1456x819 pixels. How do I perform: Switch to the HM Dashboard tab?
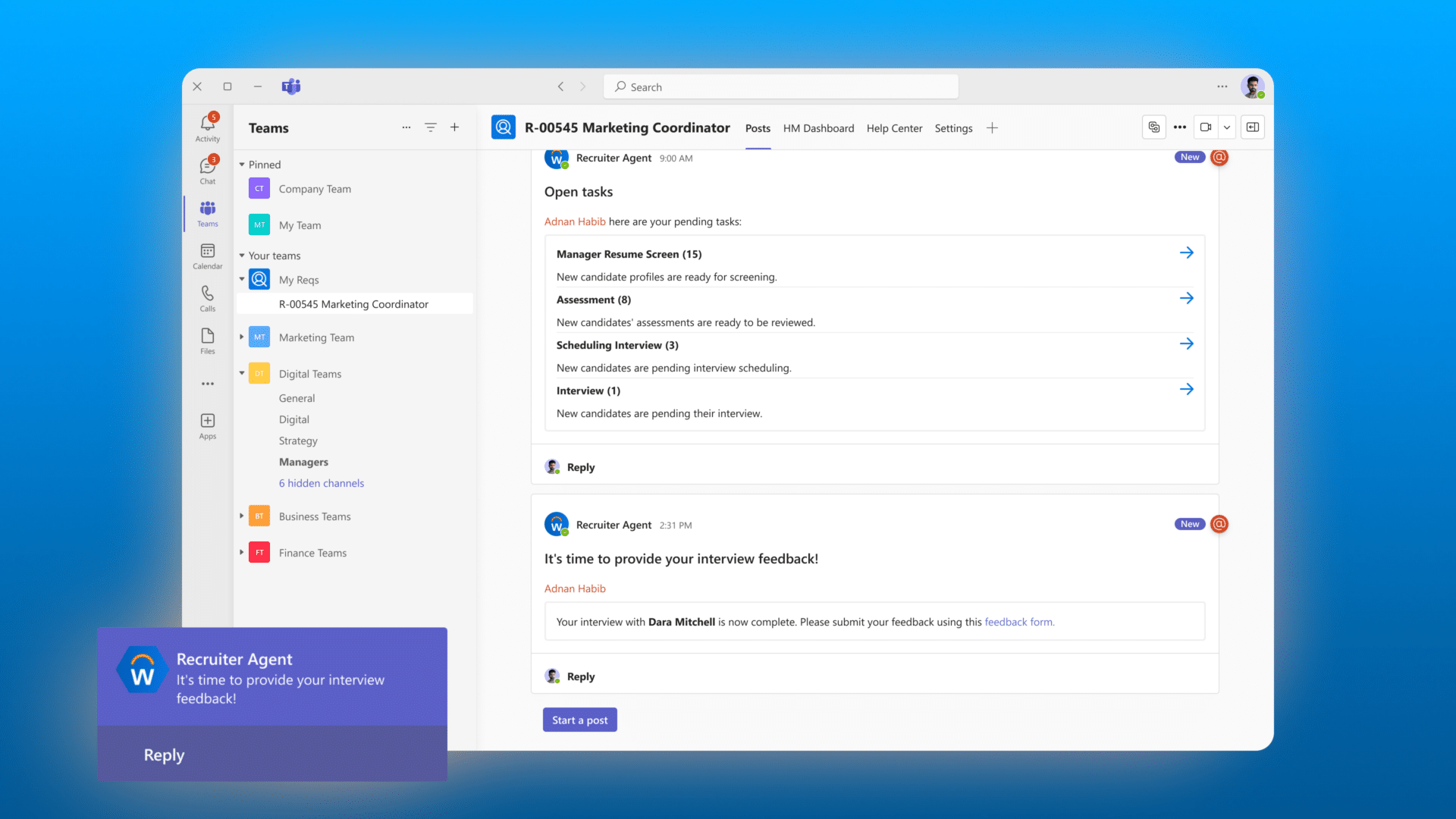click(818, 128)
